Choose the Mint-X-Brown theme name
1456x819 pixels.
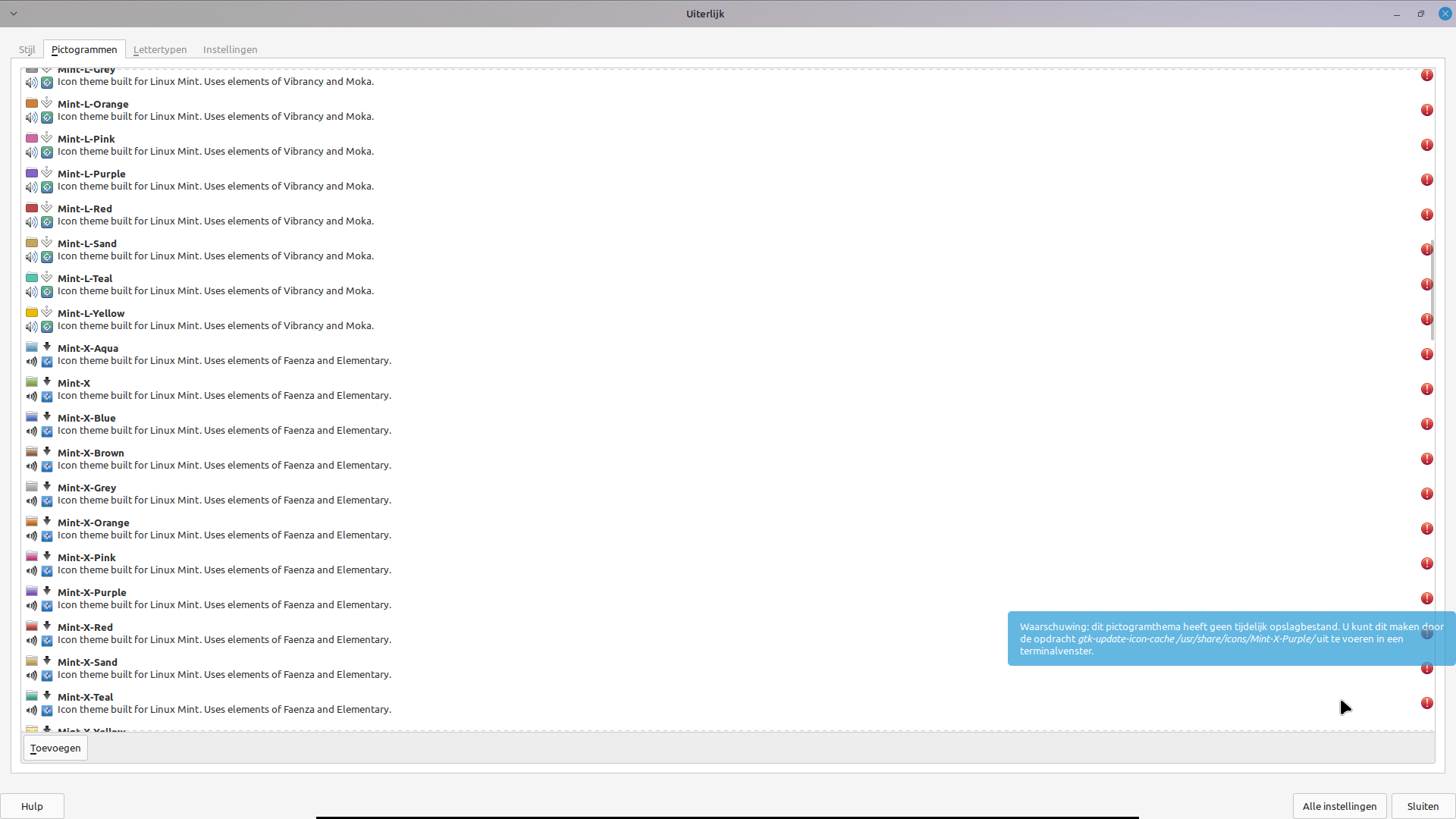tap(91, 453)
